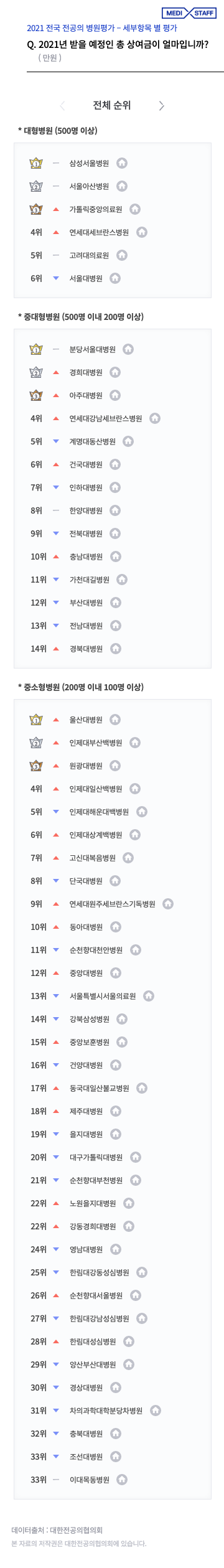Screen dimensions: 224x1568
Task: Select the 전체 순위 heading
Action: click(x=112, y=105)
